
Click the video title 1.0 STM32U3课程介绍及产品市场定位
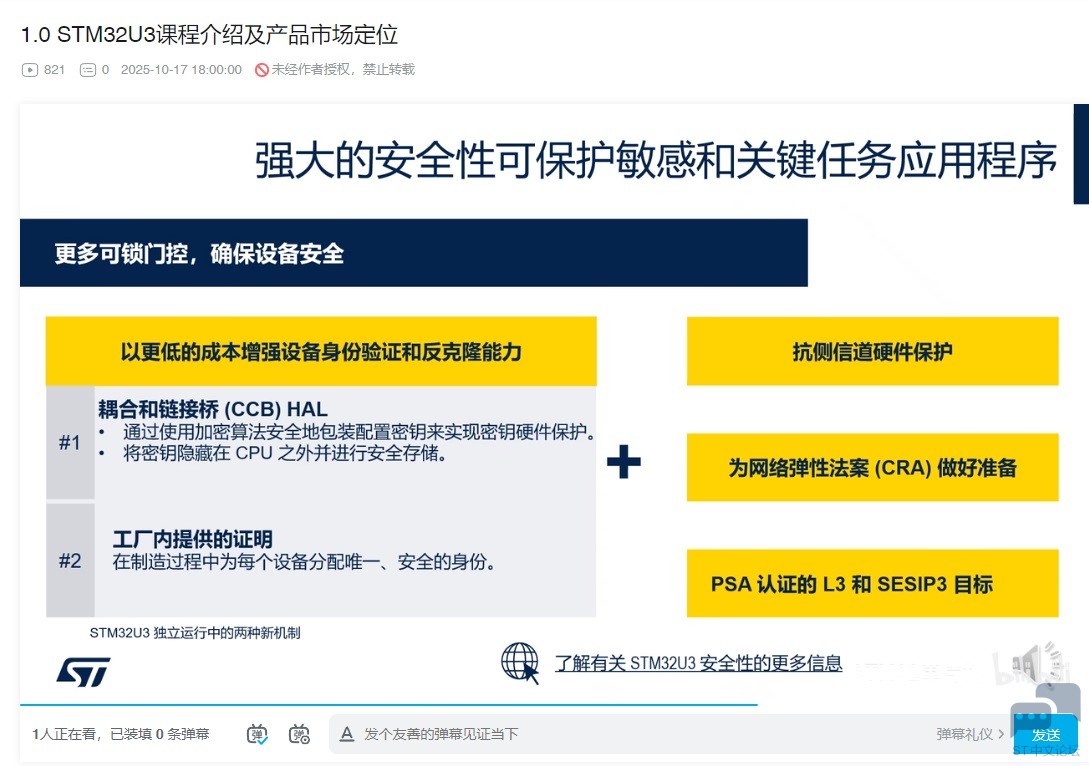210,34
